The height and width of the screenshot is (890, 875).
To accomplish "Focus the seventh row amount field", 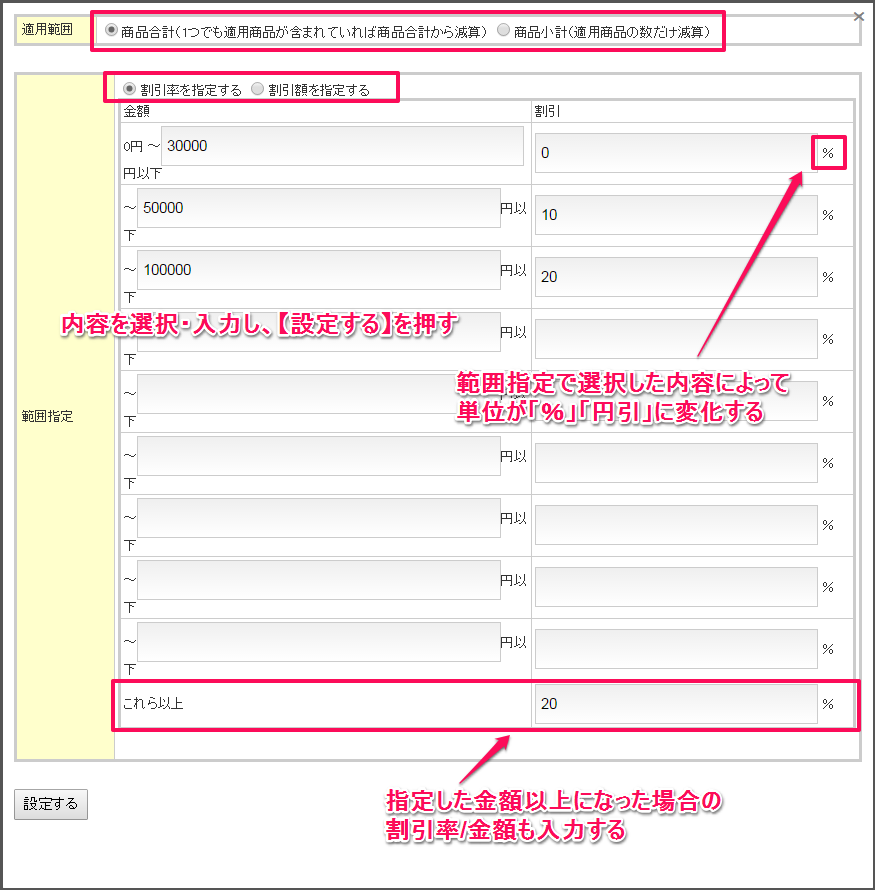I will [318, 518].
